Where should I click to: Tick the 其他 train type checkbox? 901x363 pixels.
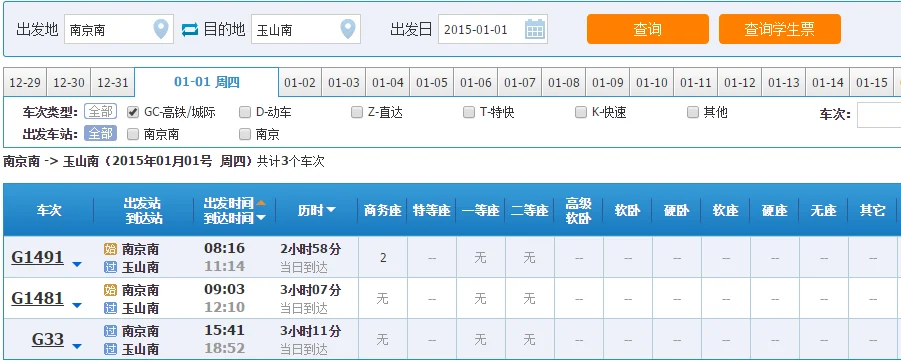[x=693, y=112]
